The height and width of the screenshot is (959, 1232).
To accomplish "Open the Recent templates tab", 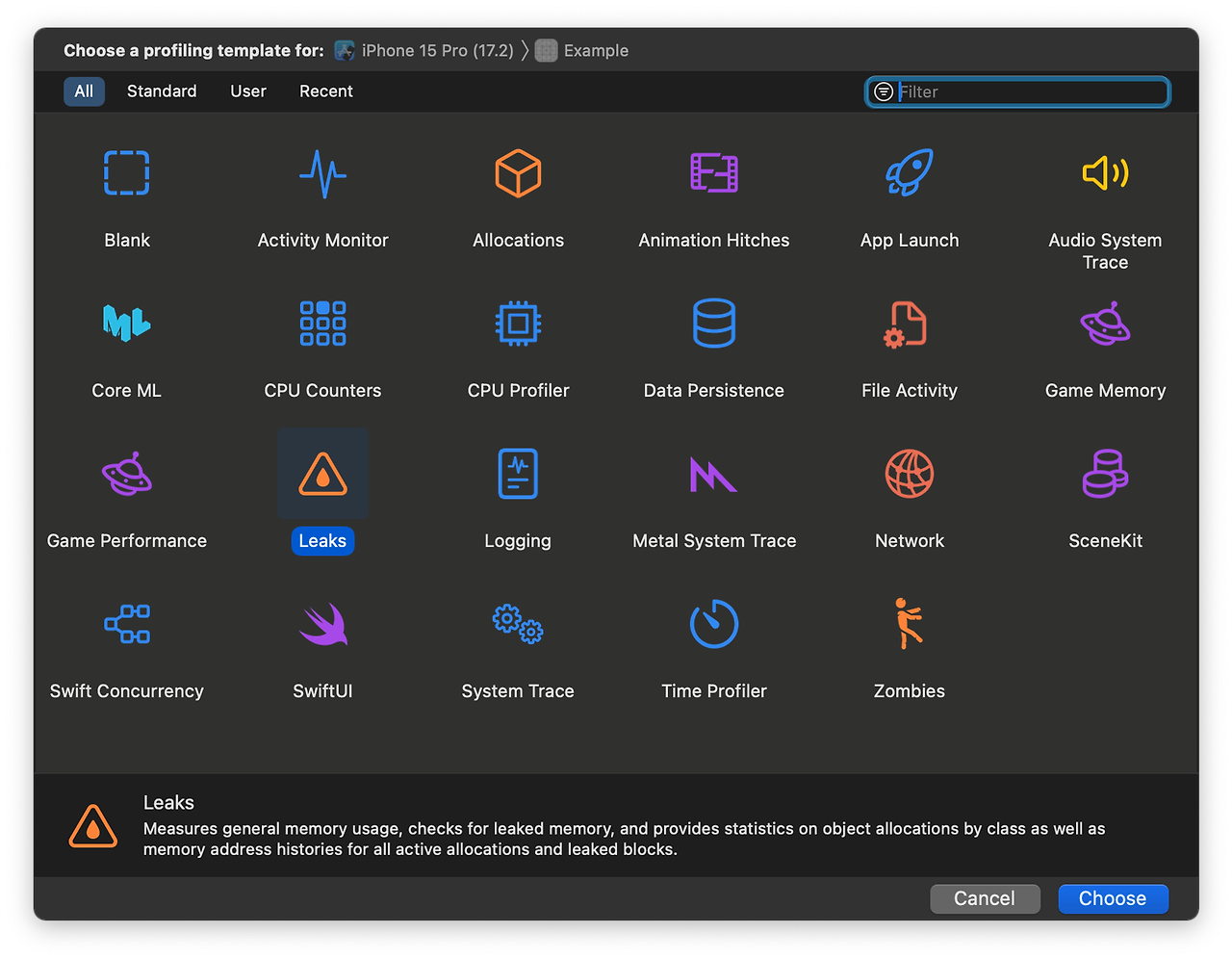I will tap(326, 91).
